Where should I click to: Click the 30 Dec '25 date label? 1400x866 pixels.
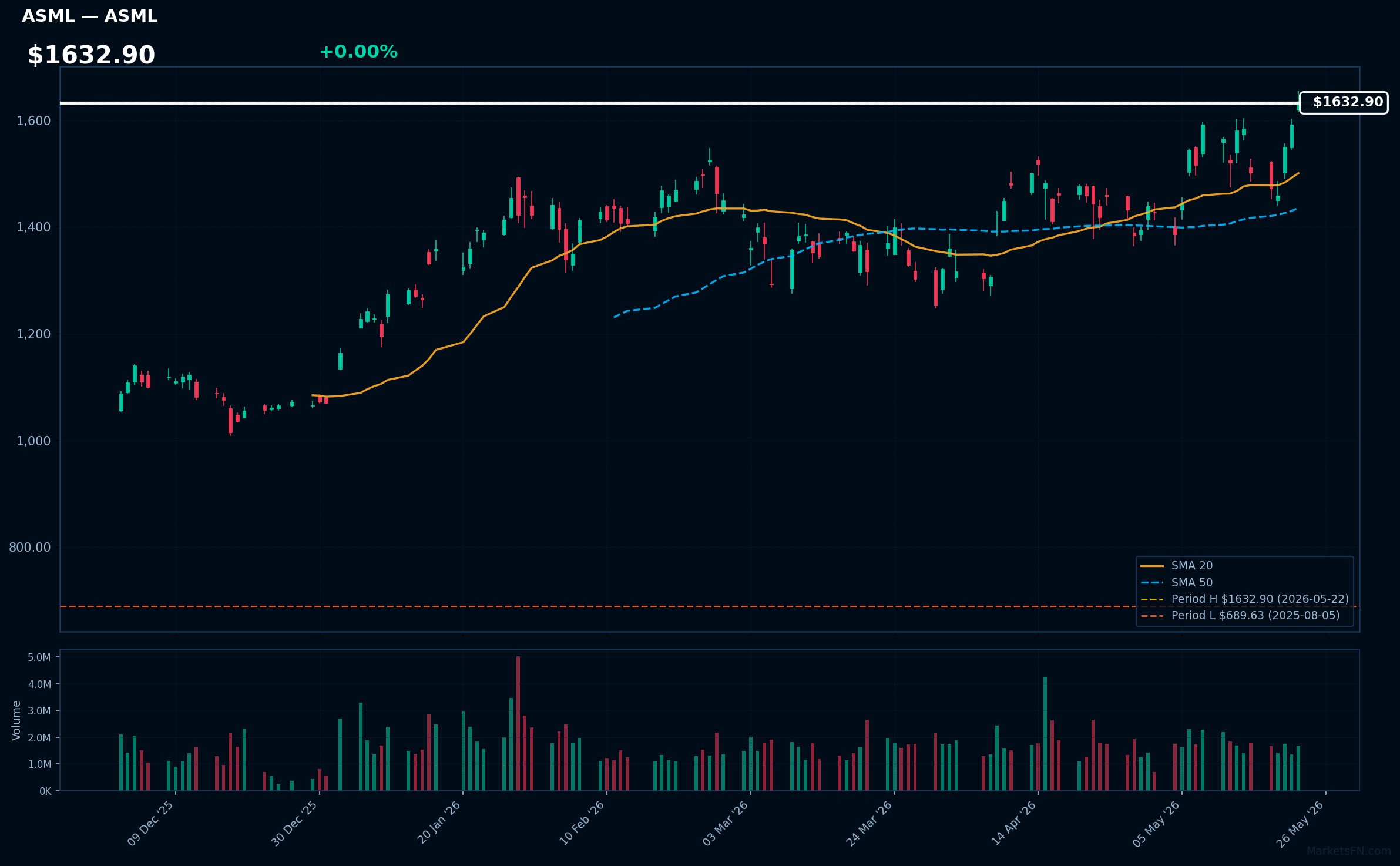[294, 823]
